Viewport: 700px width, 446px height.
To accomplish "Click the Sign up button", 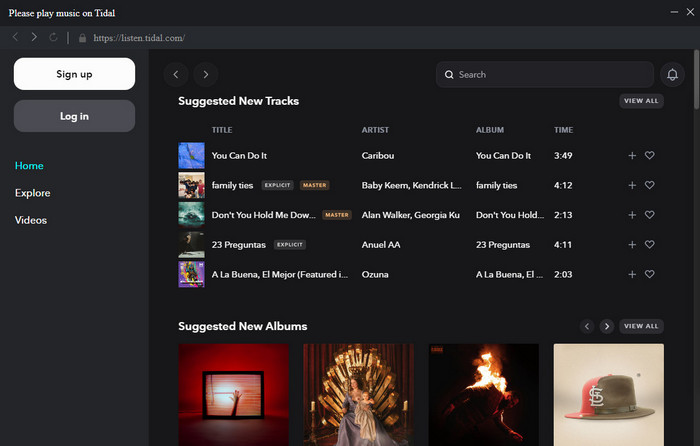I will coord(75,74).
